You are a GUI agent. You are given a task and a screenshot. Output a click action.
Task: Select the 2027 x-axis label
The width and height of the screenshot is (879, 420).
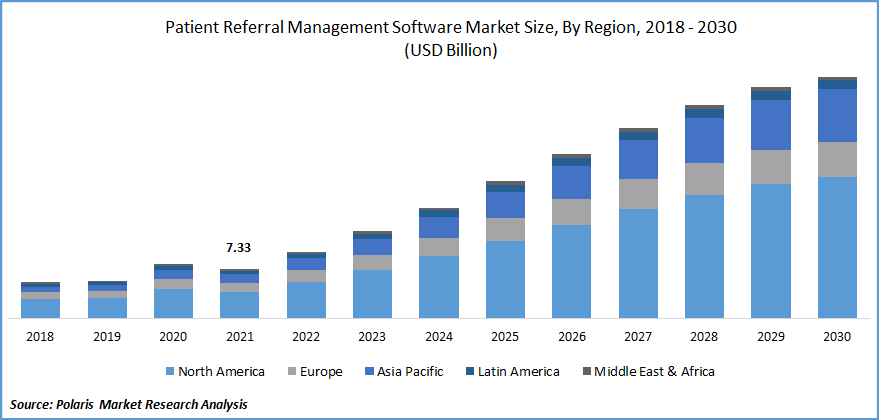[638, 337]
